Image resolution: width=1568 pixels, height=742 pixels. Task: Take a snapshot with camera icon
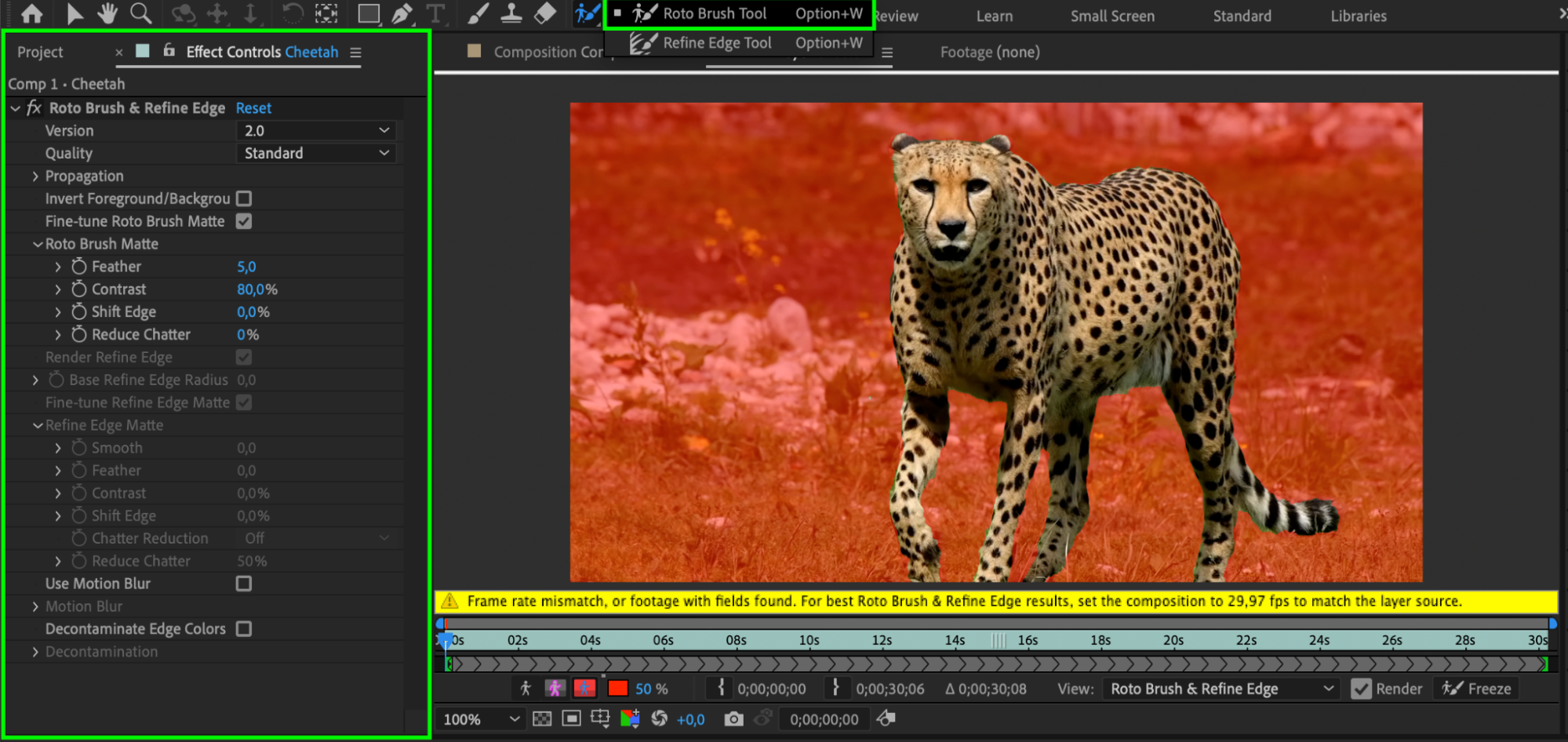click(x=733, y=719)
